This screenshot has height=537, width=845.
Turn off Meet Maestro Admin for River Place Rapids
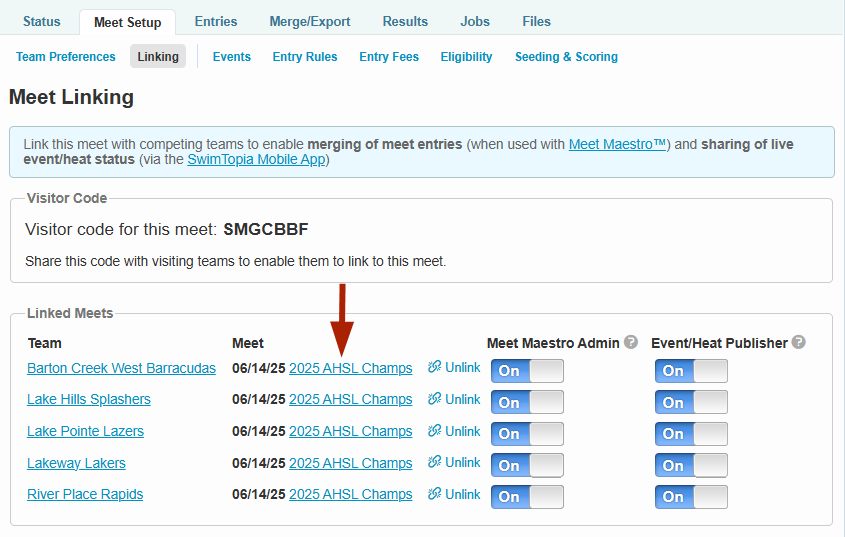[527, 497]
